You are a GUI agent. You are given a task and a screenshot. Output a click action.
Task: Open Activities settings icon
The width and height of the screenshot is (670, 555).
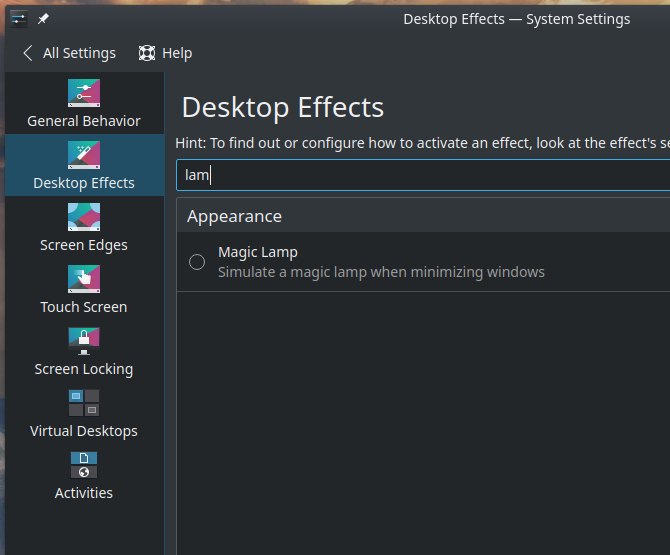[84, 465]
